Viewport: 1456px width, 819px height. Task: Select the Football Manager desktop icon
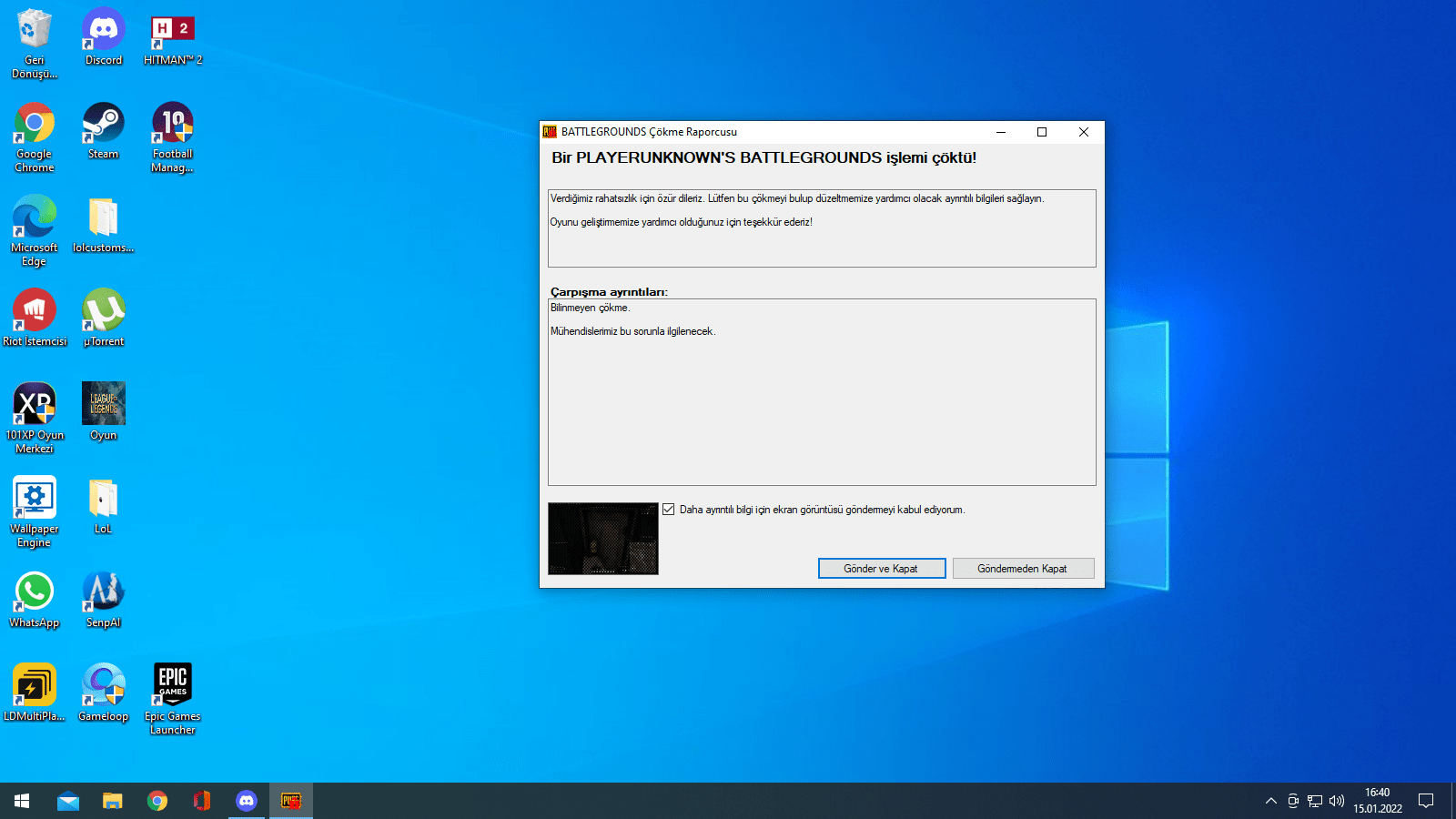coord(173,136)
